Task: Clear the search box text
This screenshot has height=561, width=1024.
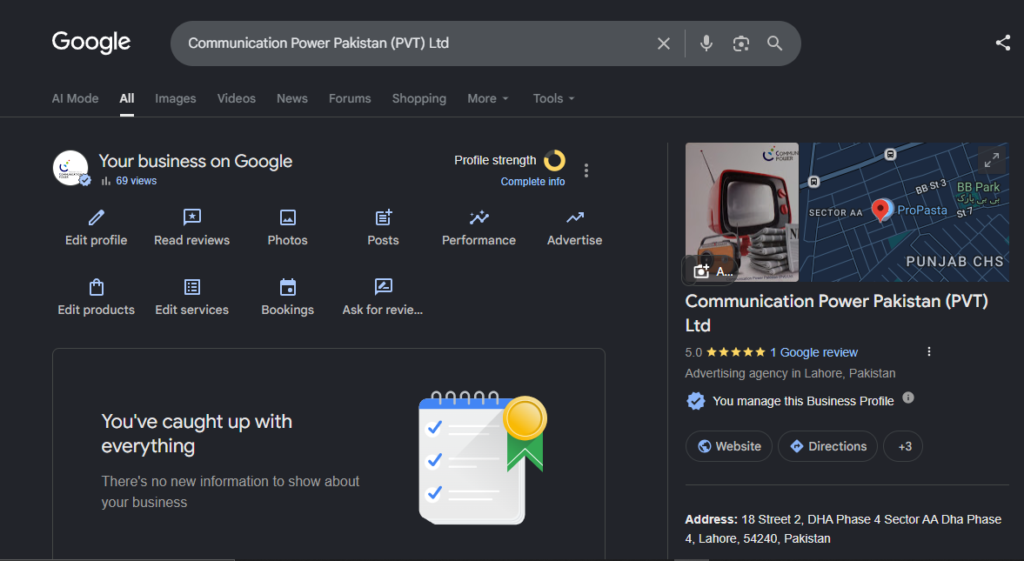Action: point(664,44)
